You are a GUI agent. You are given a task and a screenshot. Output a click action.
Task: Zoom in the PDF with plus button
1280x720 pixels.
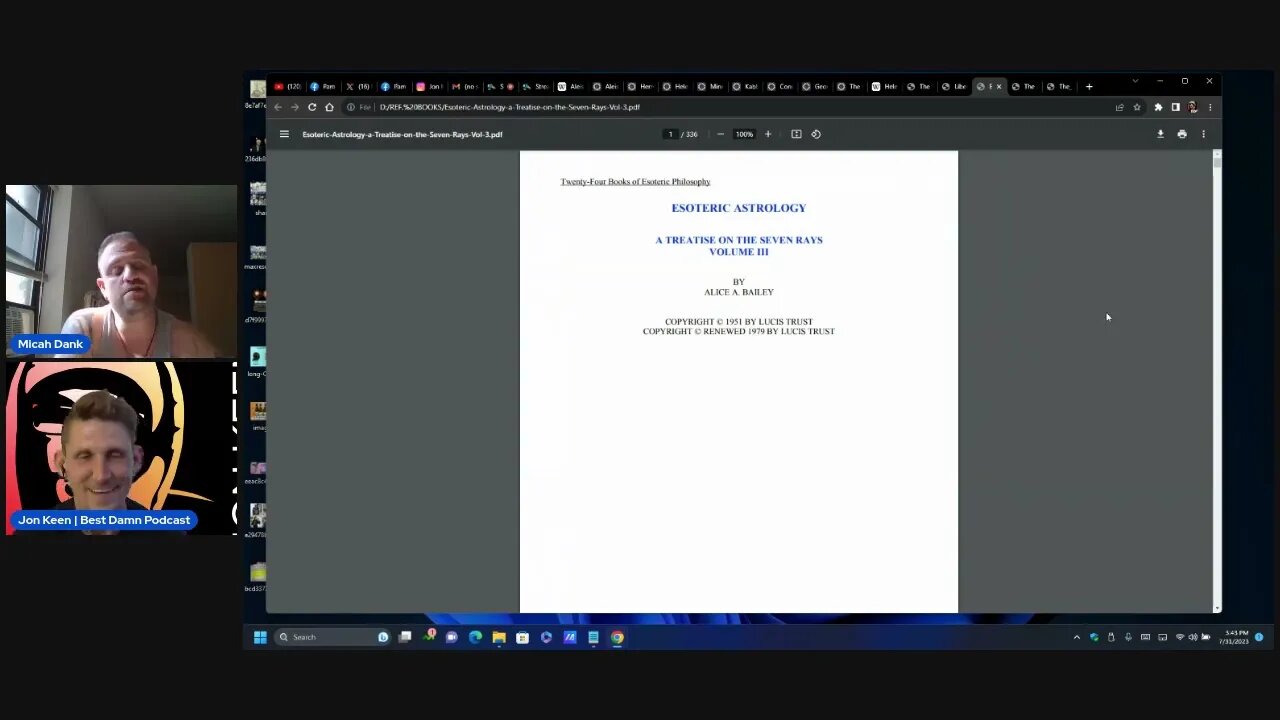[x=768, y=134]
